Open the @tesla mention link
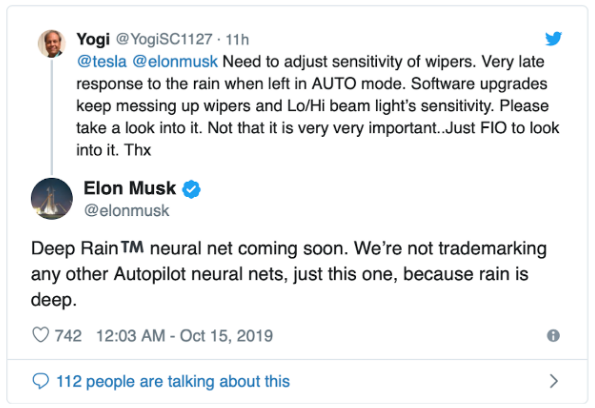 point(102,61)
